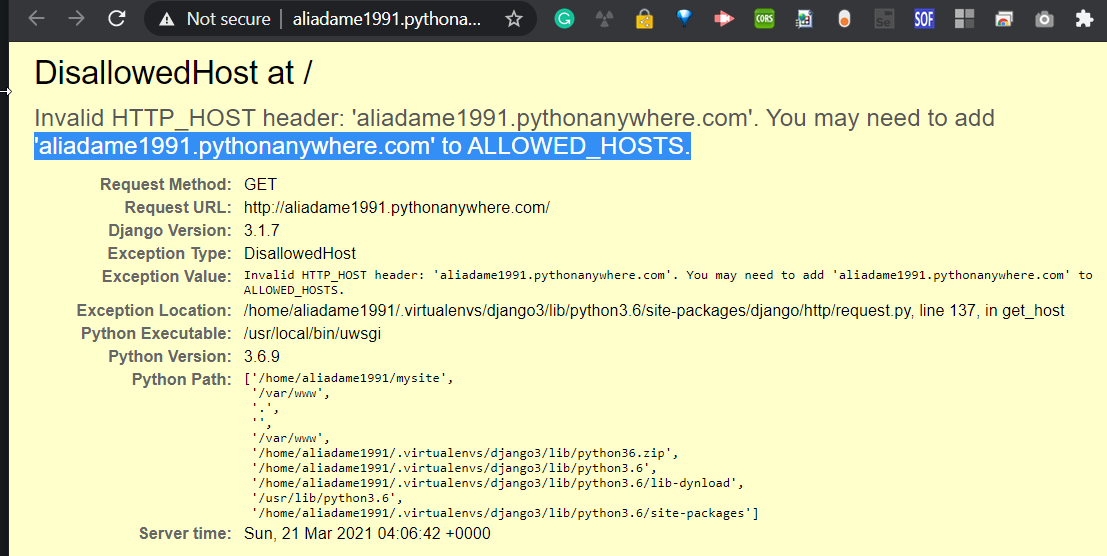1107x556 pixels.
Task: Click the Exception Value monospace message
Action: tap(668, 282)
